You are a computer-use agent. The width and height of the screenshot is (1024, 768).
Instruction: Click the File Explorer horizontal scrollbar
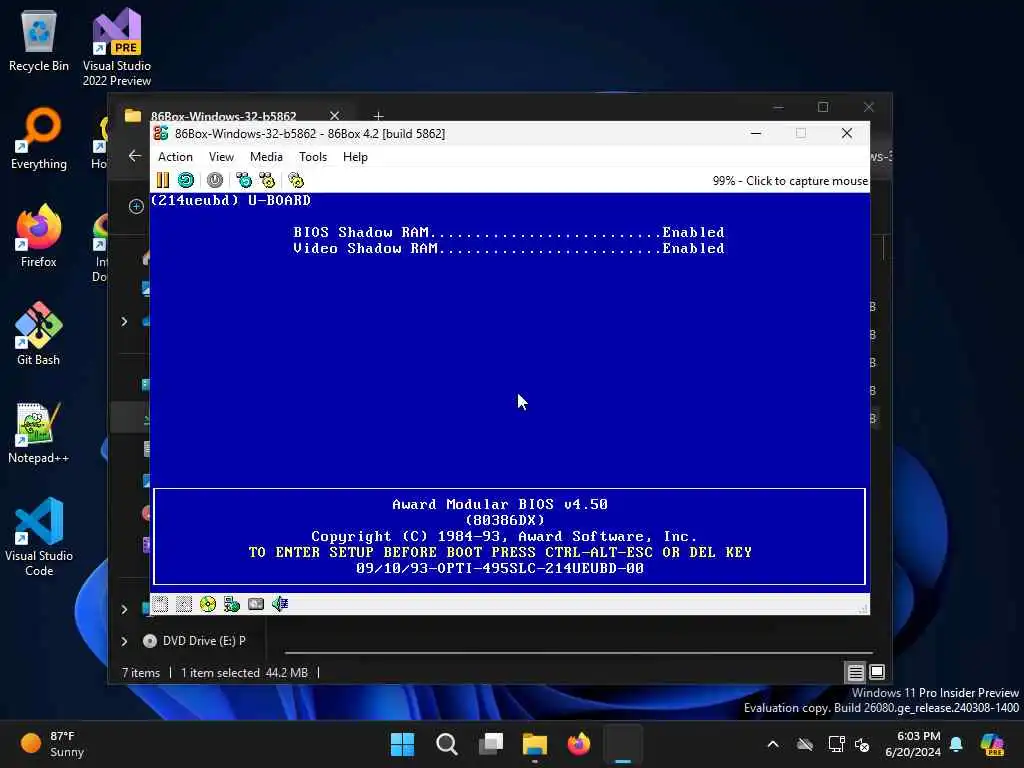(x=579, y=652)
